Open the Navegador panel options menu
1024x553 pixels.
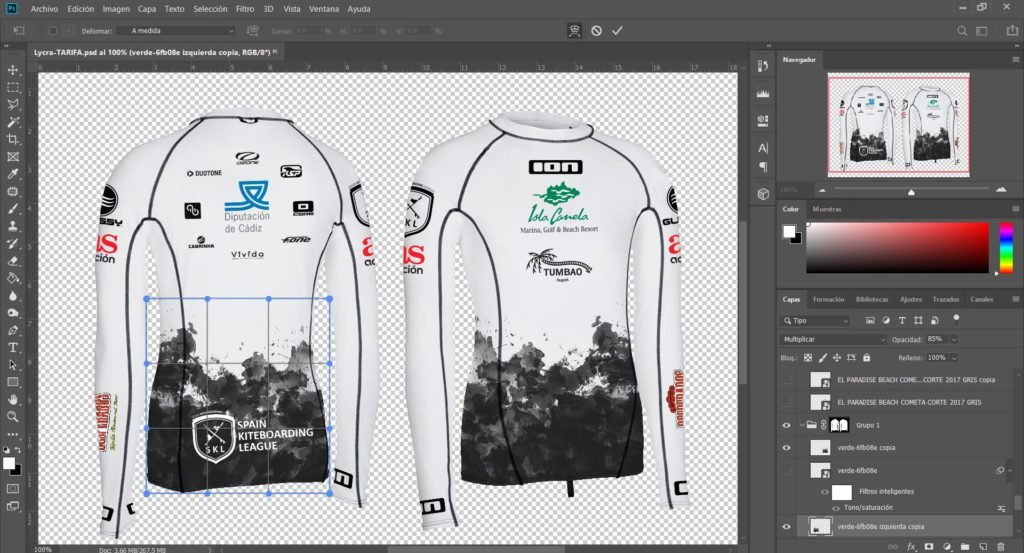tap(1015, 59)
